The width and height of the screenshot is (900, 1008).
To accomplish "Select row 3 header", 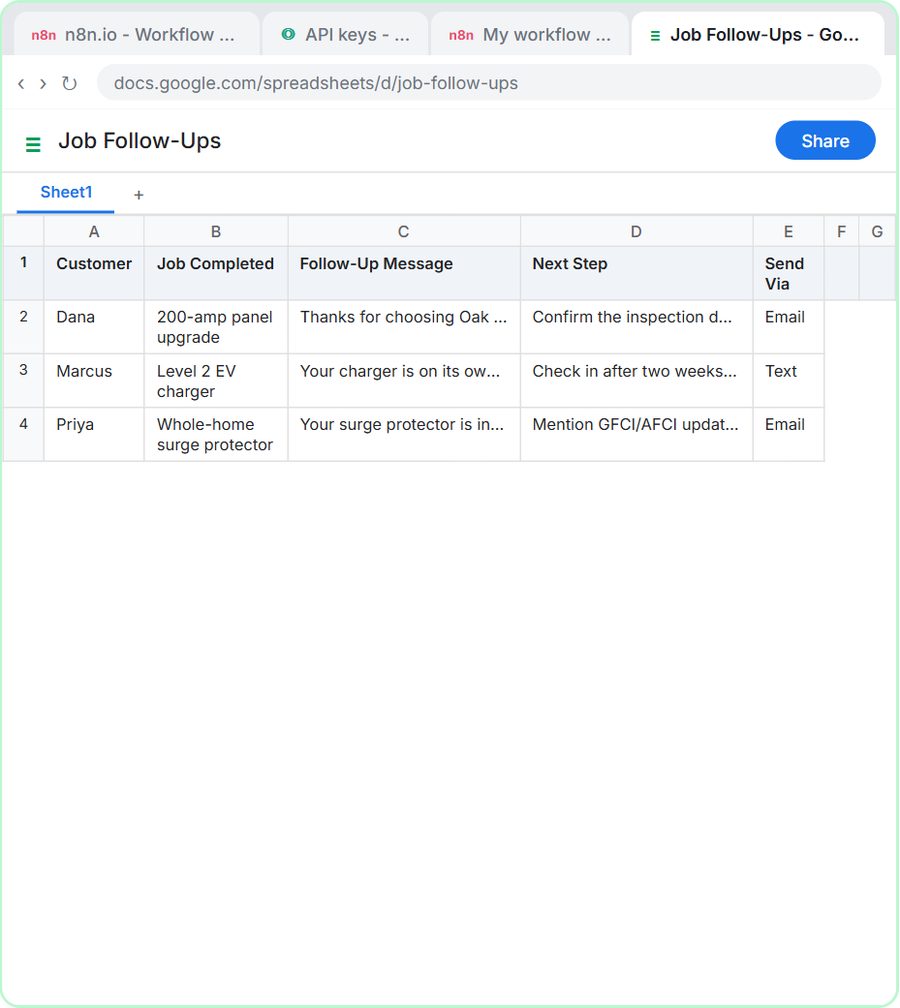I will [x=24, y=381].
